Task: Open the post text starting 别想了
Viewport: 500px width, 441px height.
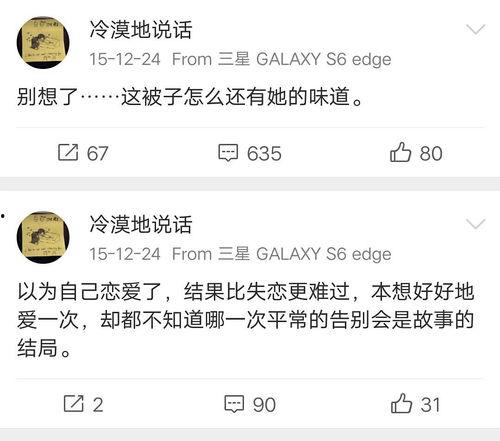Action: click(x=190, y=97)
